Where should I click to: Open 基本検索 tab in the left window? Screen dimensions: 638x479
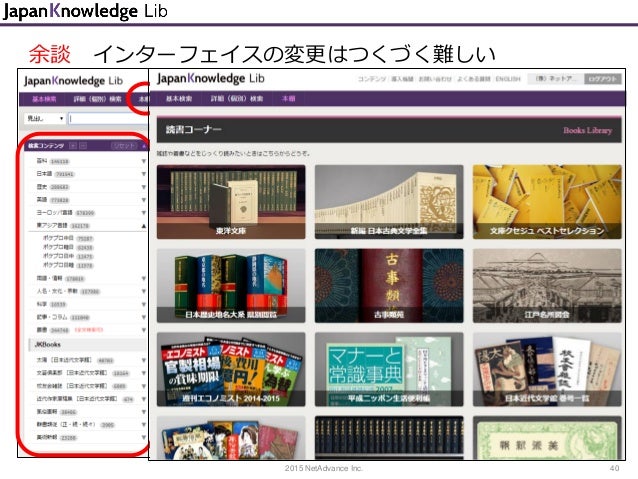[44, 99]
